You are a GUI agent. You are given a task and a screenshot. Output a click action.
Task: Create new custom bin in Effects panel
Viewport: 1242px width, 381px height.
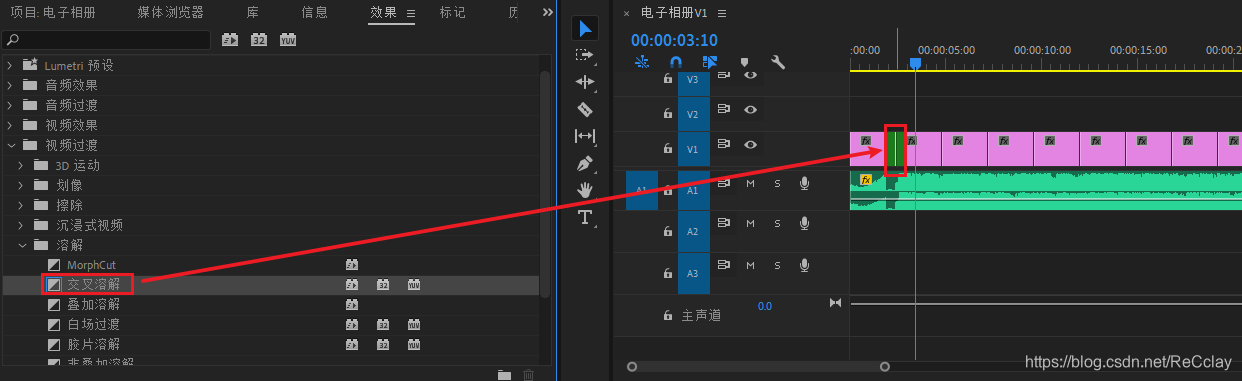coord(504,375)
